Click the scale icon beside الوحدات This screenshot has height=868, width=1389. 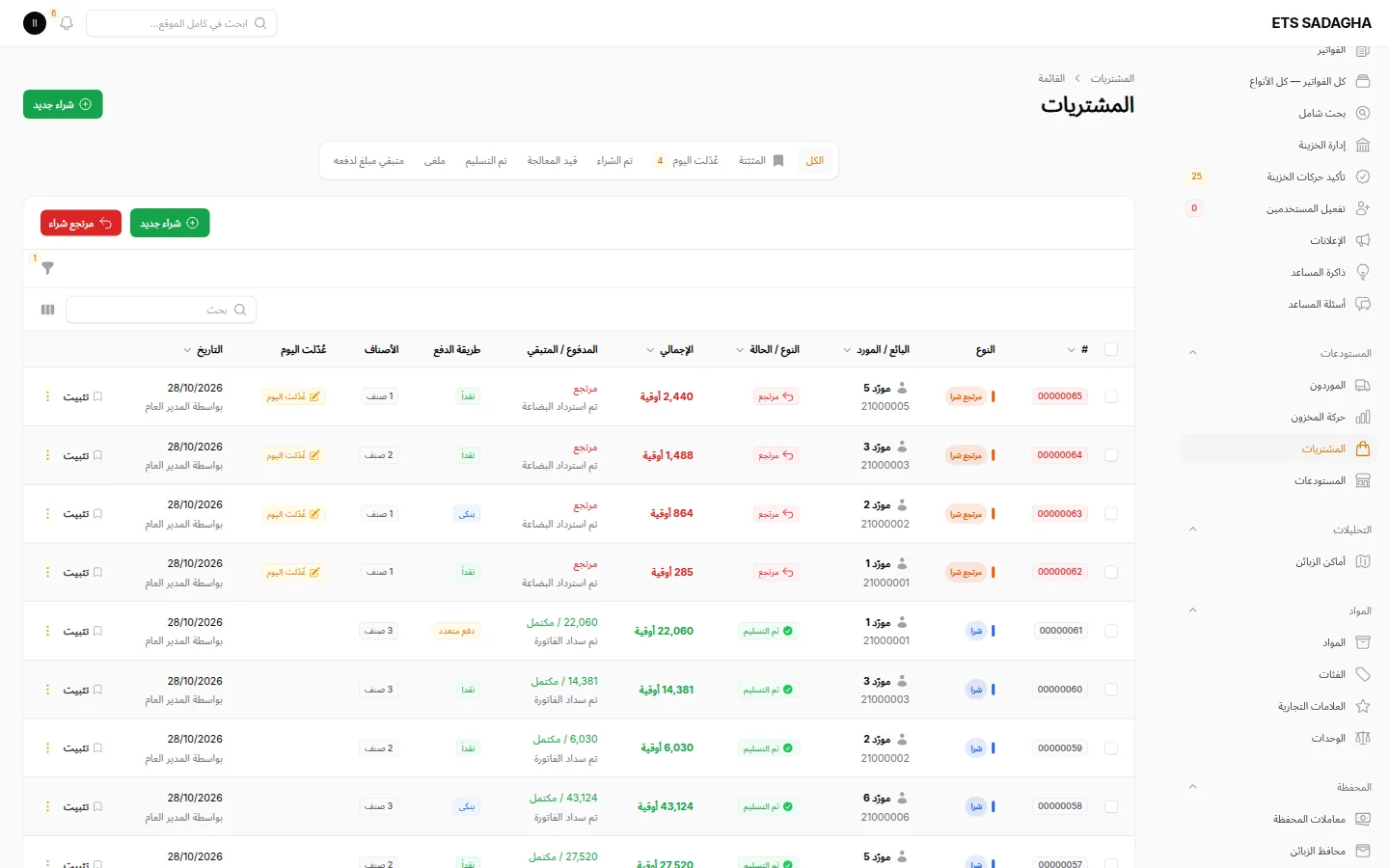pos(1363,738)
